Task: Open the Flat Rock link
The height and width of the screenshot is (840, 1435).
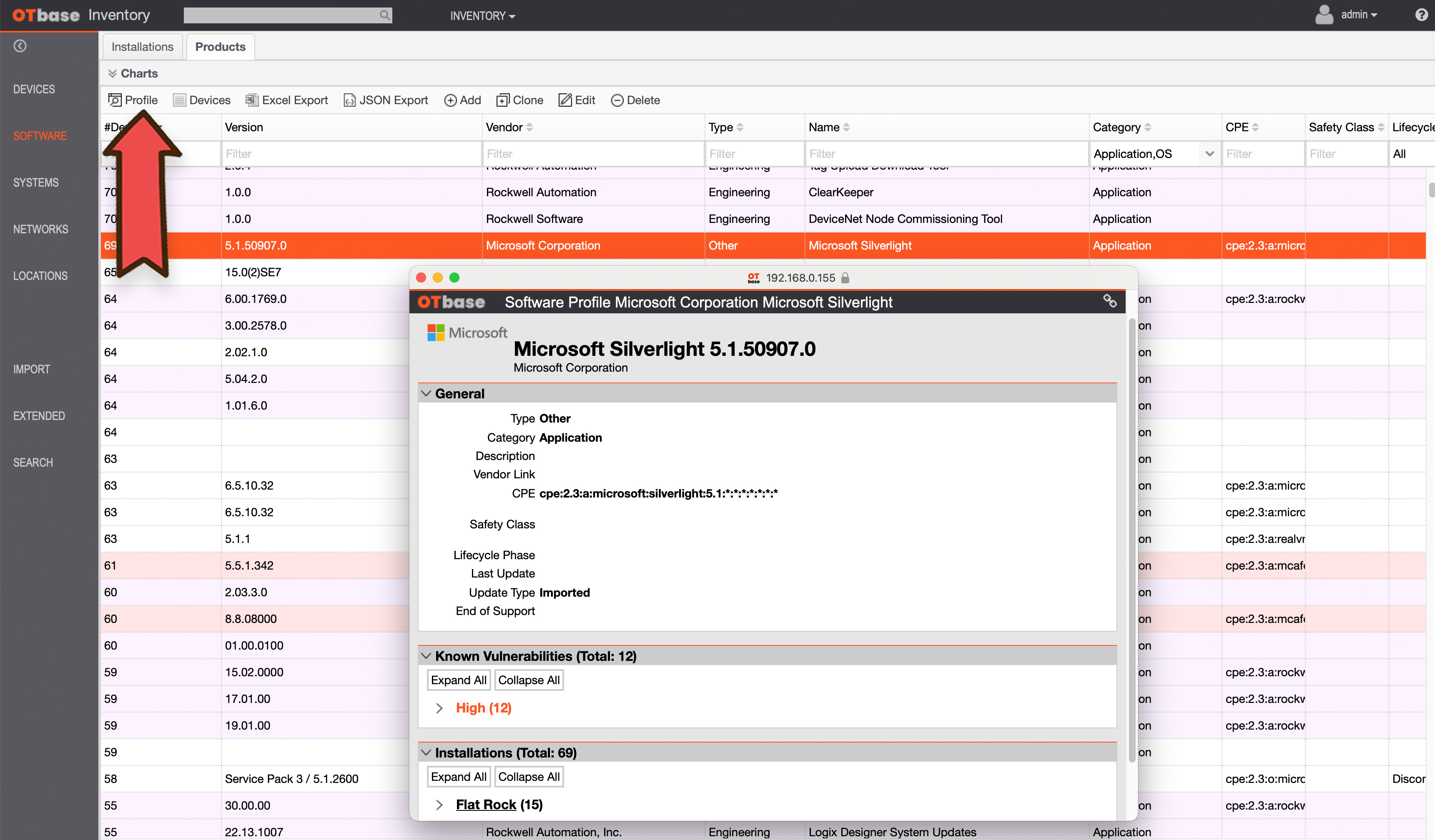Action: [x=486, y=805]
